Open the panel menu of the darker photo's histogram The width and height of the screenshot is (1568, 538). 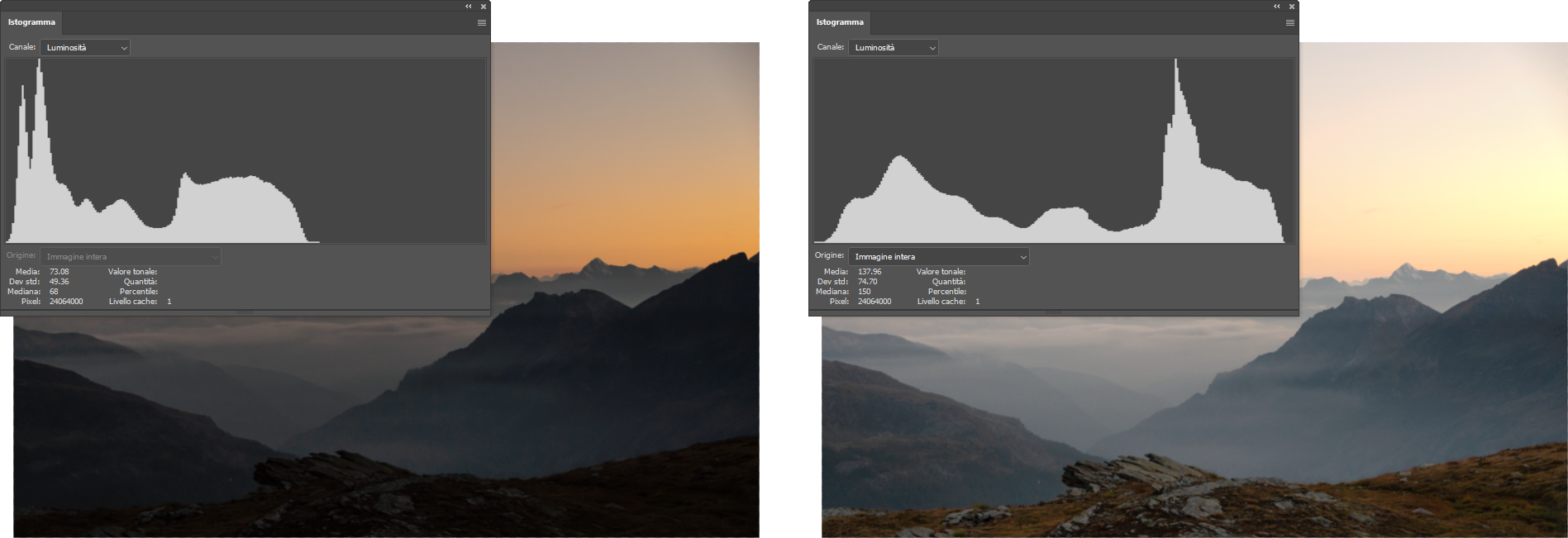click(482, 22)
